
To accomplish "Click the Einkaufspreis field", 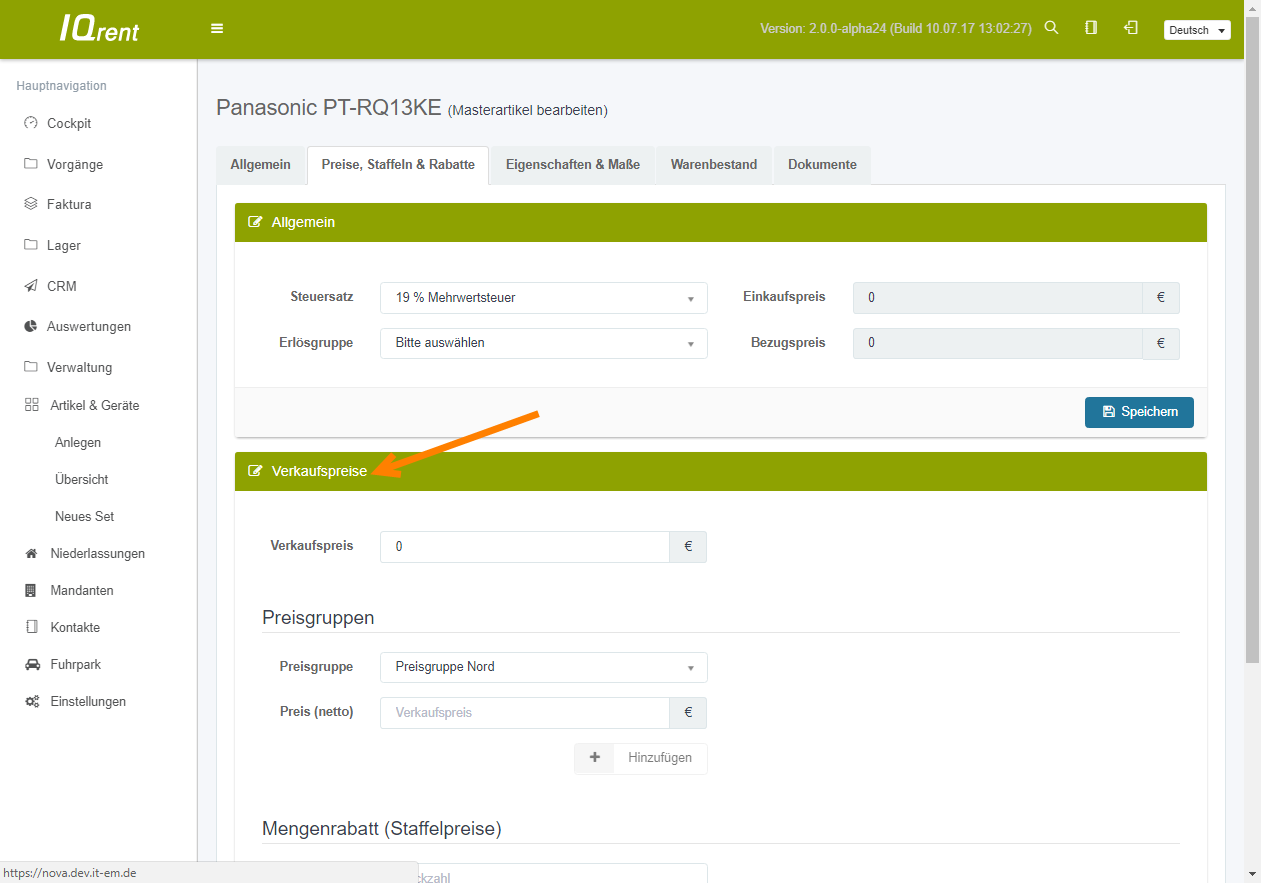I will point(997,298).
